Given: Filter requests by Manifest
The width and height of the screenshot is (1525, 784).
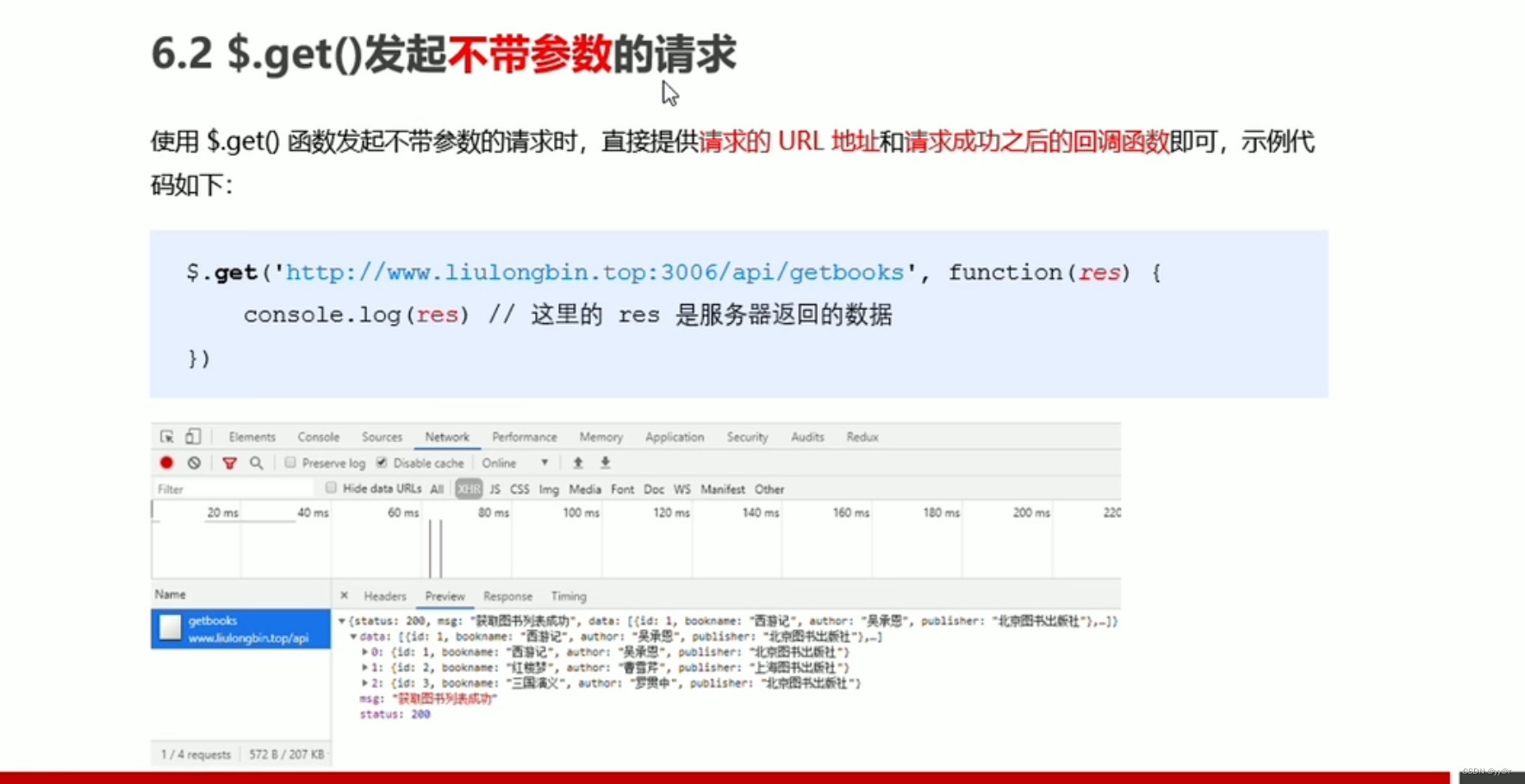Looking at the screenshot, I should [x=723, y=488].
